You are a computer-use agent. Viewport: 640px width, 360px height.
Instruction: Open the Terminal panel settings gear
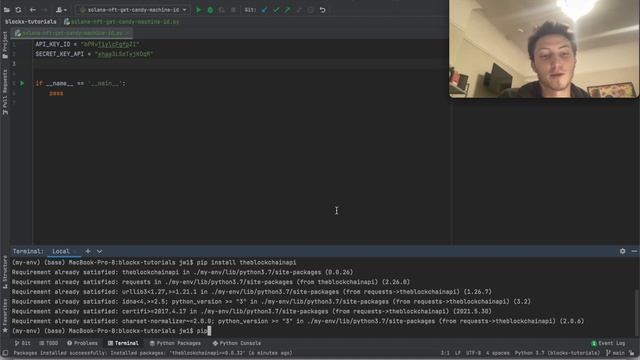coord(622,251)
